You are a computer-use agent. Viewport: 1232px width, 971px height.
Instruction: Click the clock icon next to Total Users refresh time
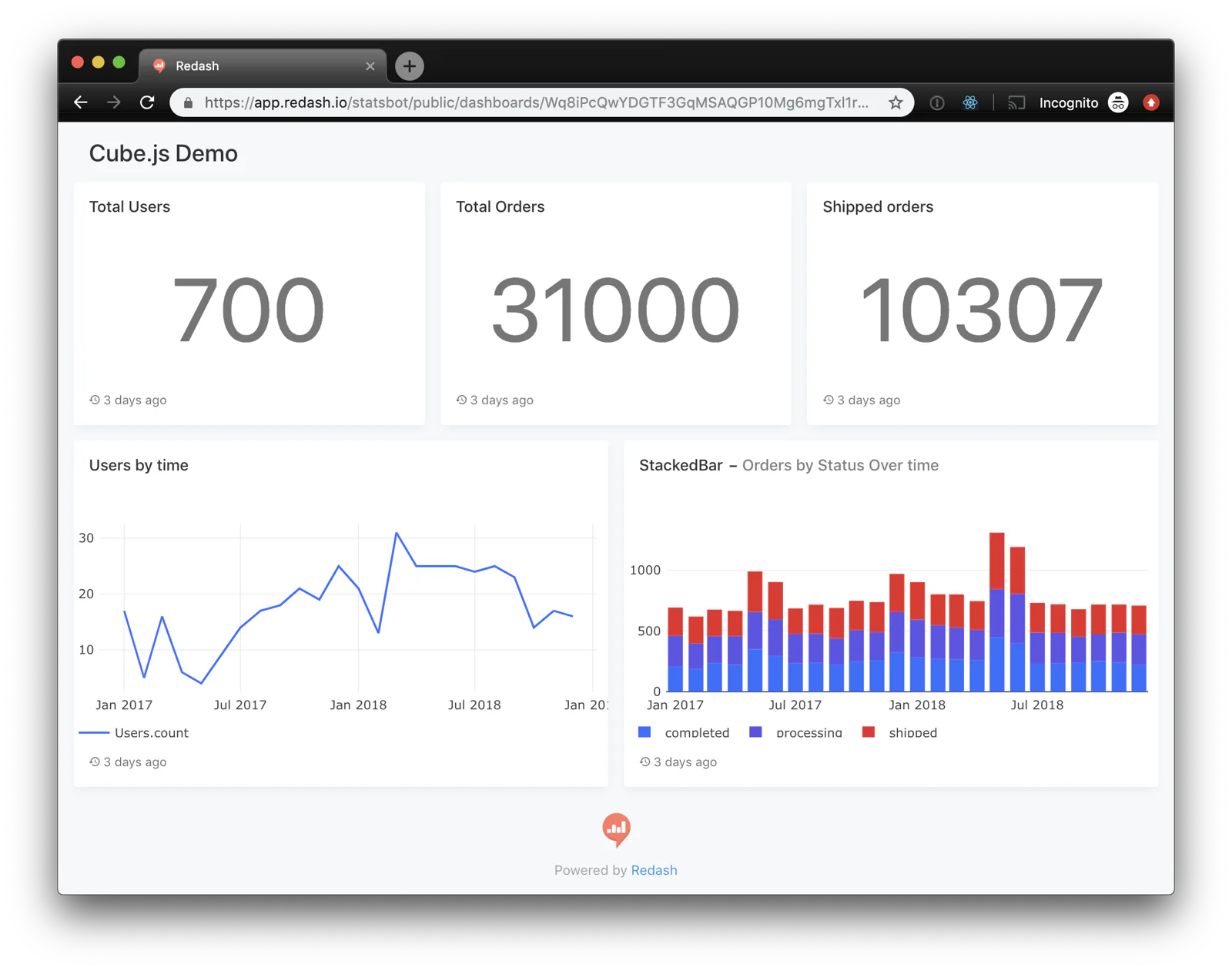pyautogui.click(x=94, y=400)
